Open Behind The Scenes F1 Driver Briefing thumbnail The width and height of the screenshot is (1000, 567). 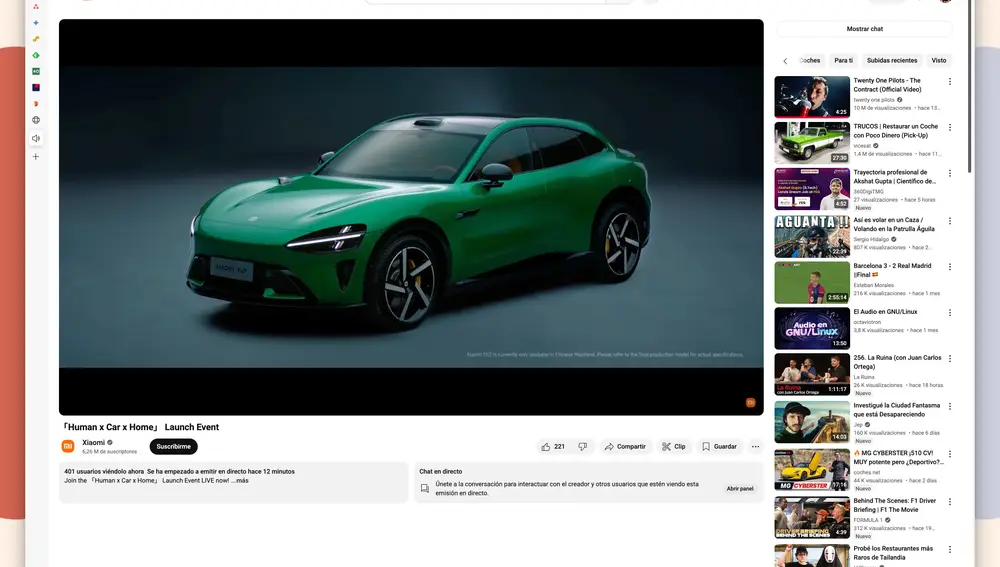(812, 517)
